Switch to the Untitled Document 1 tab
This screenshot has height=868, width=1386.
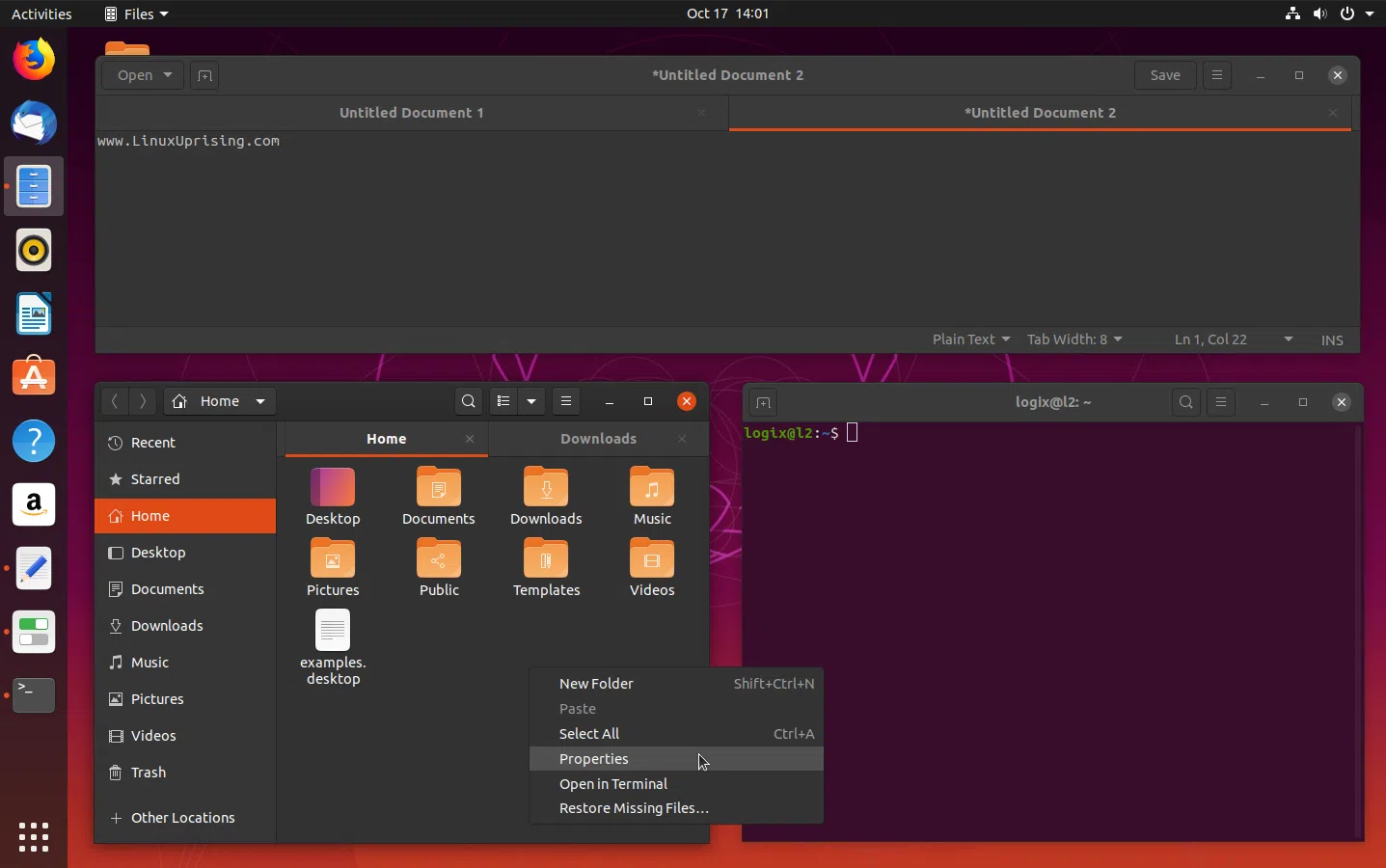pos(412,113)
